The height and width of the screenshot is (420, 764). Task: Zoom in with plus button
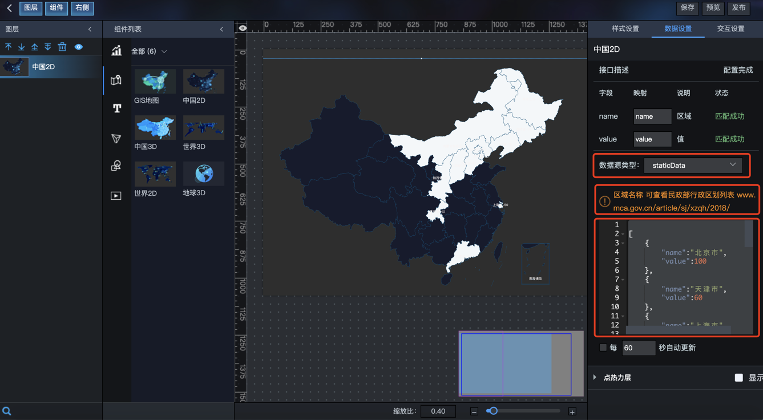coord(572,411)
